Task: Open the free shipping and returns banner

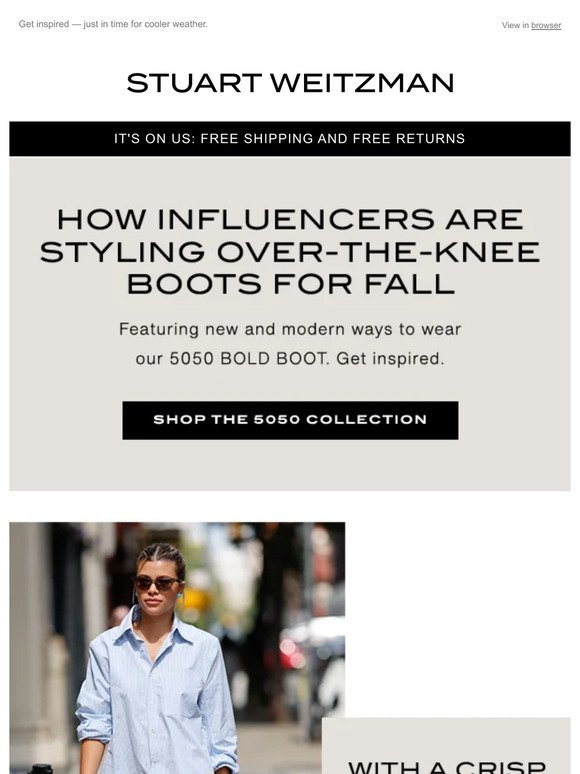Action: click(x=290, y=139)
